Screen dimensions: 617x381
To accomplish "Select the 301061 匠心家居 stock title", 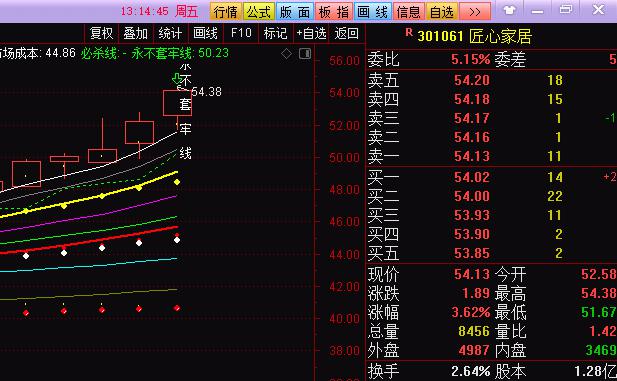I will tap(475, 37).
